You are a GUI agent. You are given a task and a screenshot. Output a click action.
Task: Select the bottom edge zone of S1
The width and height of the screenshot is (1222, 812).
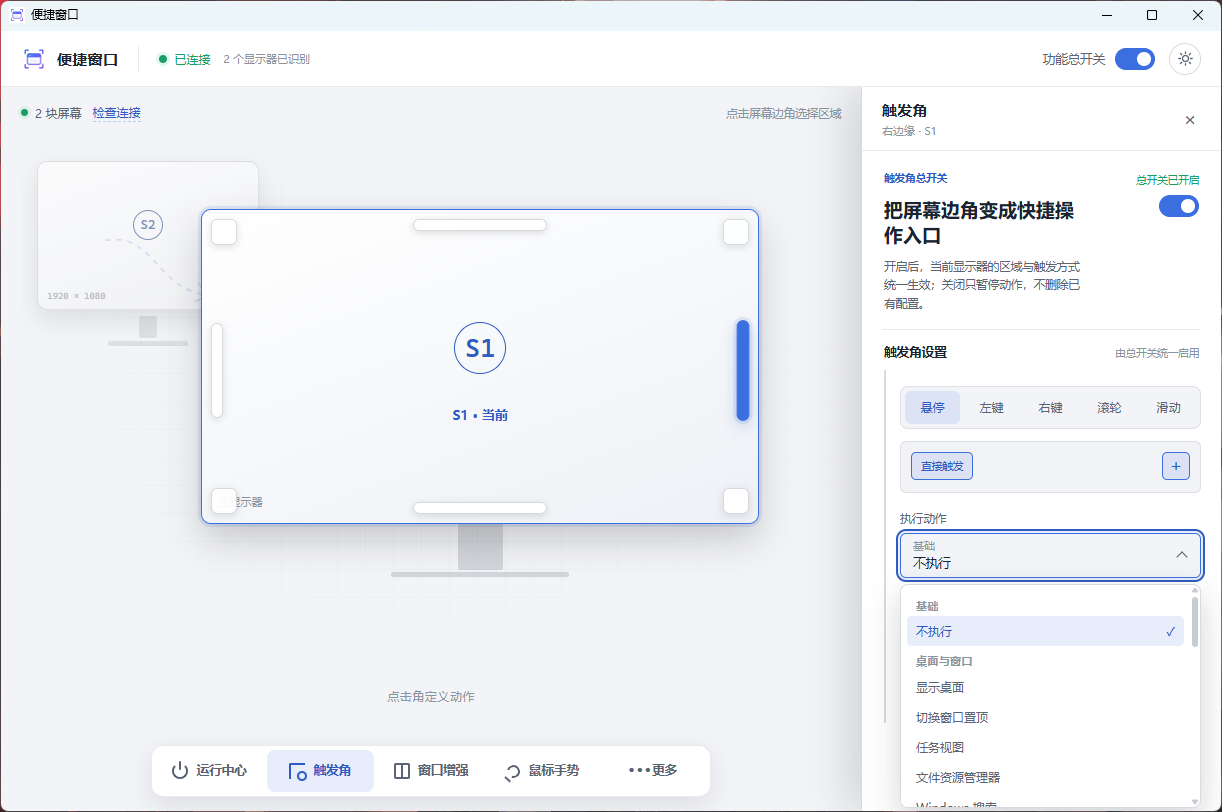(480, 508)
